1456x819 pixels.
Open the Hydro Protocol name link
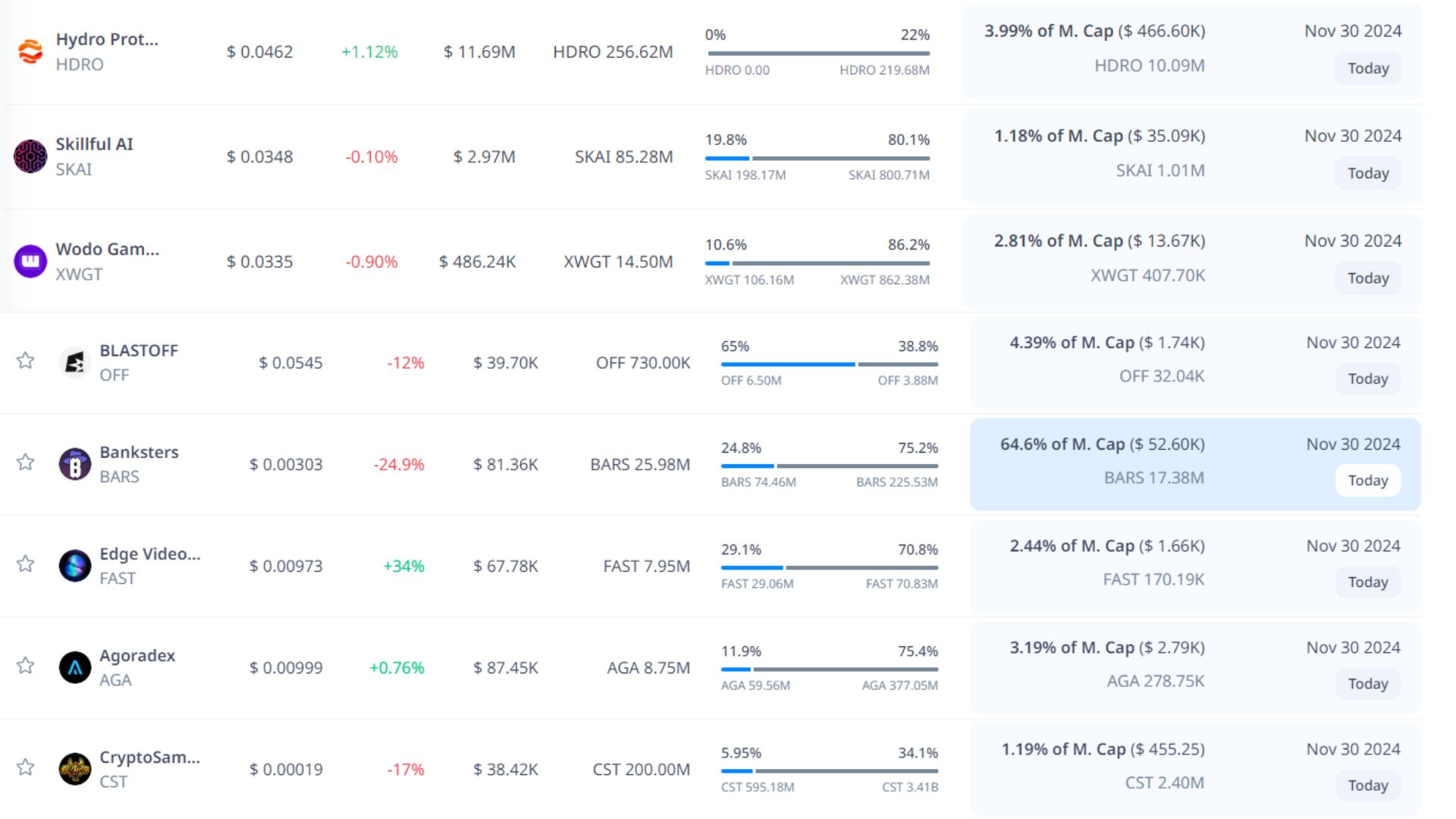point(107,39)
